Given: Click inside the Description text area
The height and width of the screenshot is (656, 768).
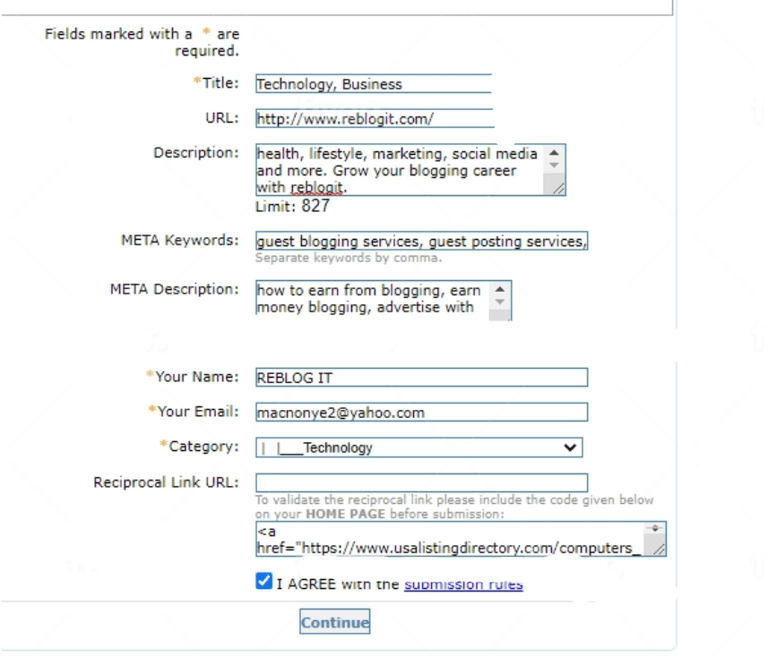Looking at the screenshot, I should (398, 170).
